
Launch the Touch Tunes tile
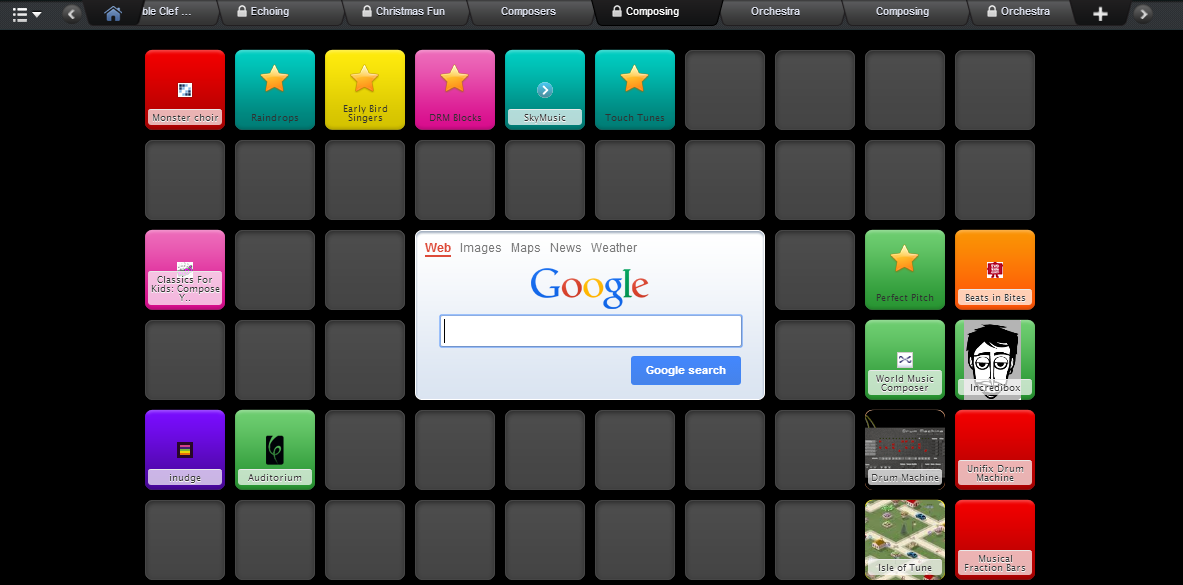click(635, 90)
